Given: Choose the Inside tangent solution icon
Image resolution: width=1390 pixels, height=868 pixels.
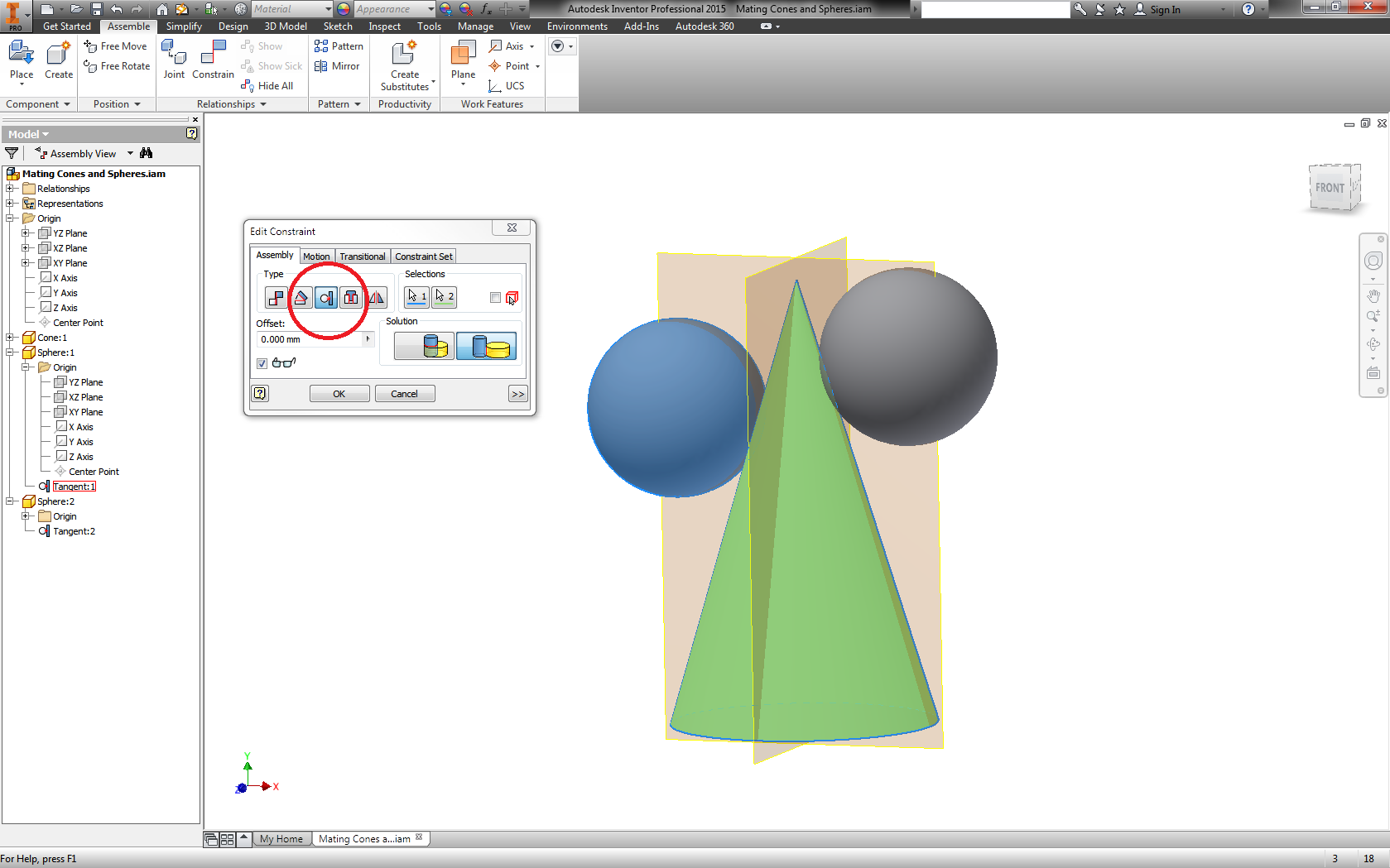Looking at the screenshot, I should (x=423, y=346).
